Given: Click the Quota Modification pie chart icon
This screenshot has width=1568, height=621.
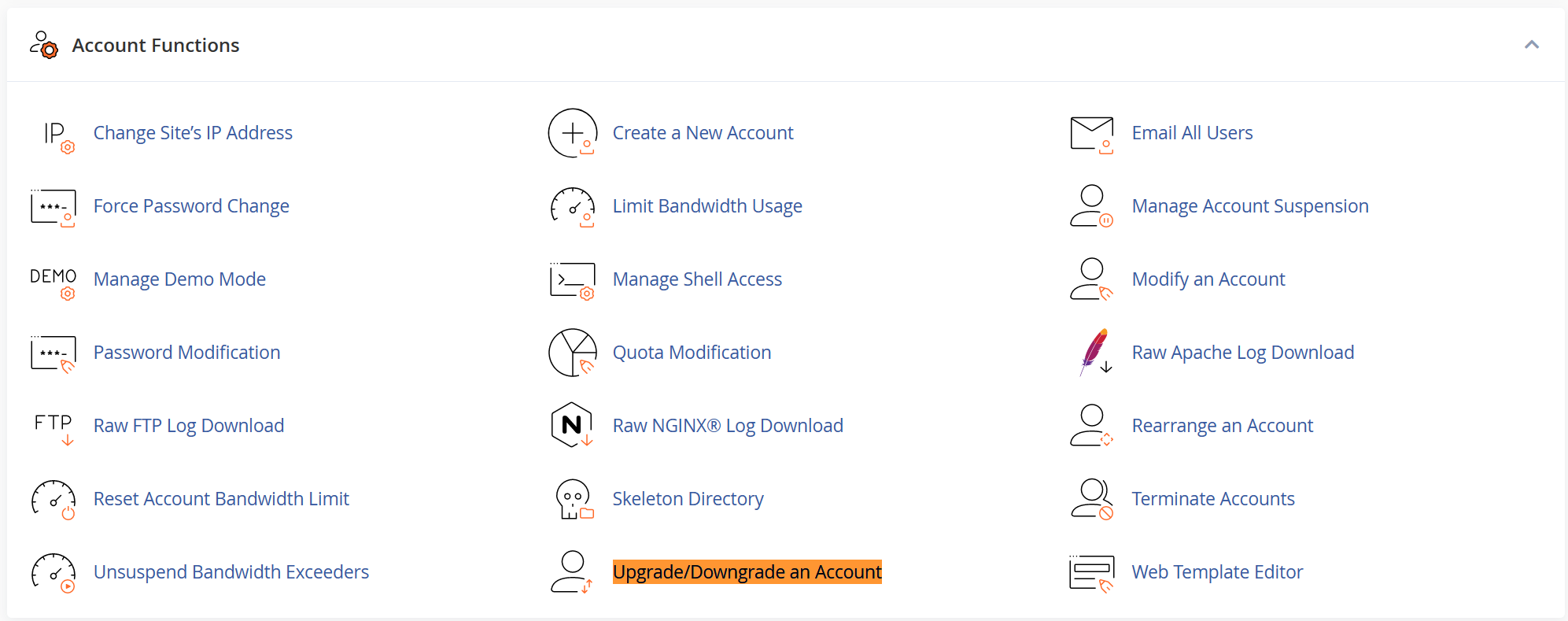Looking at the screenshot, I should click(x=572, y=353).
